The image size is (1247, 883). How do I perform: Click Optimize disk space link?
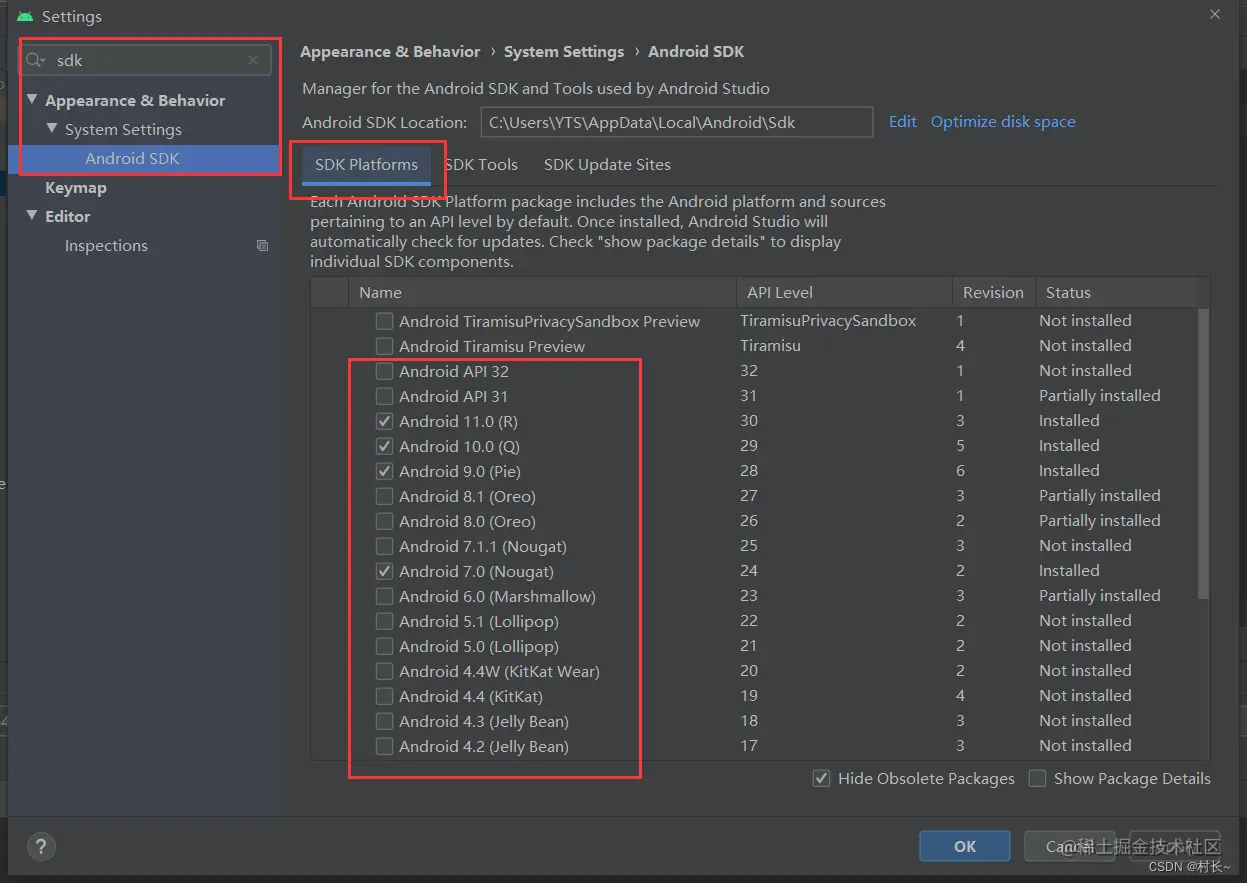[1003, 122]
